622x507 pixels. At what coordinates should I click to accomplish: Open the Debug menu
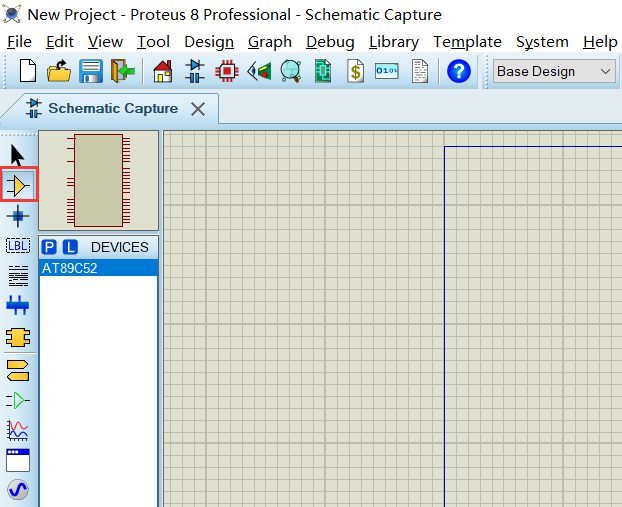click(x=330, y=42)
